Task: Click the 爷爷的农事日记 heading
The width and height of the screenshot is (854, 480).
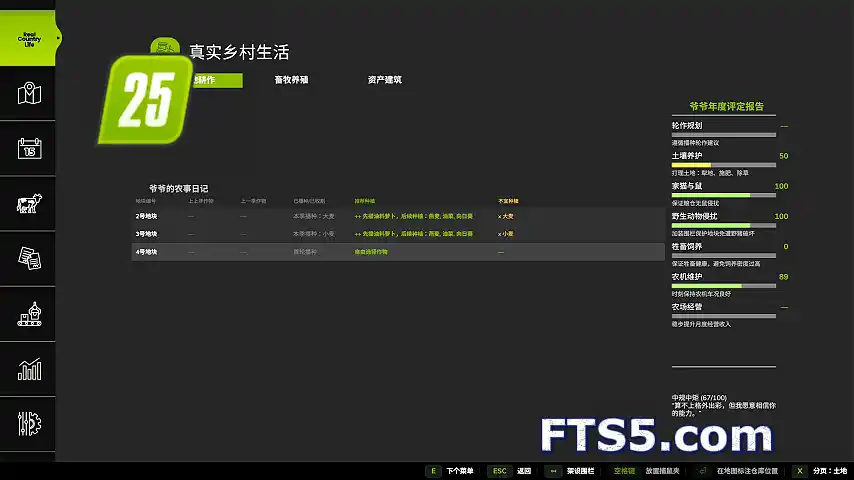Action: click(179, 189)
